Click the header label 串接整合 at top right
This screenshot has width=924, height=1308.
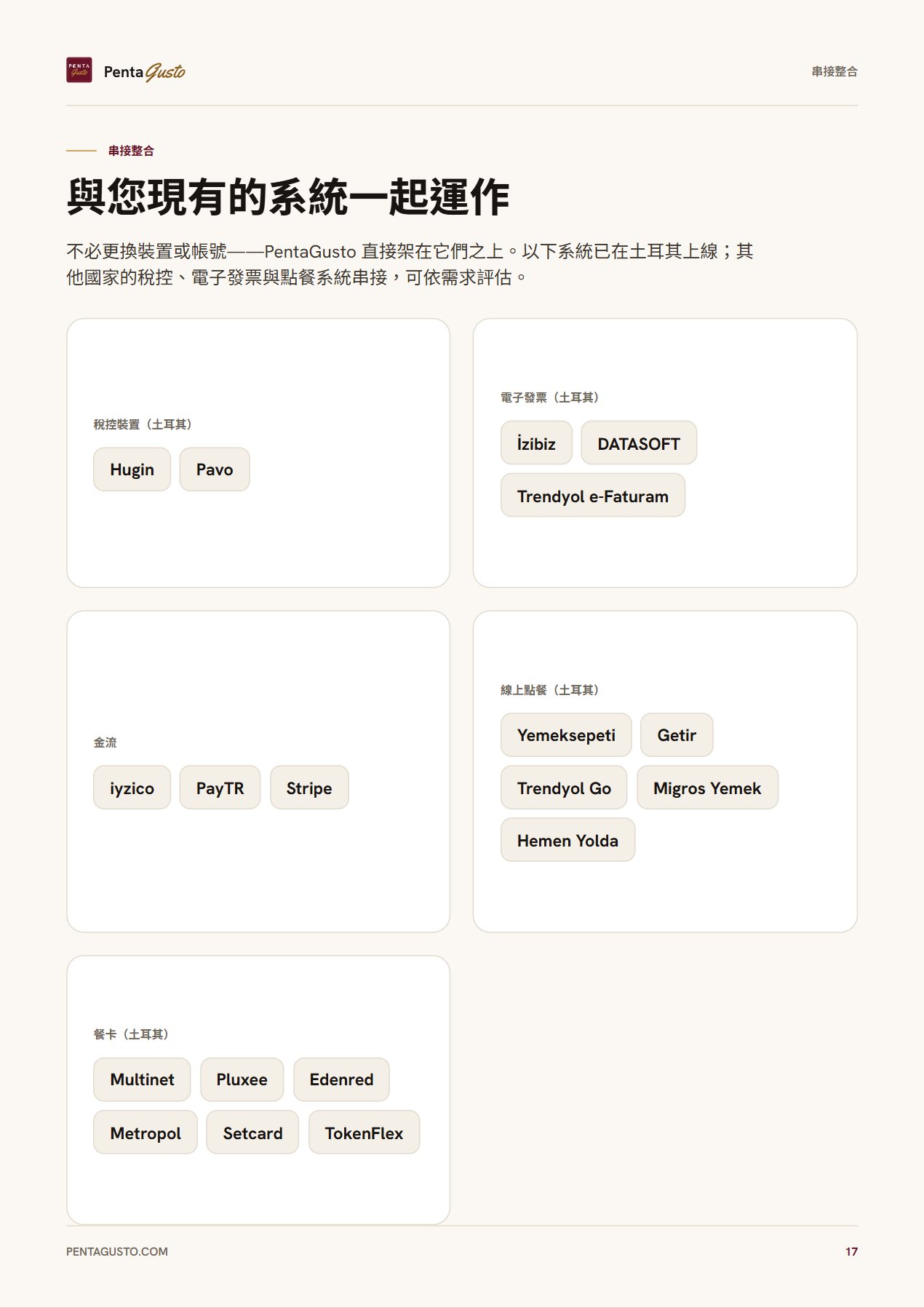click(835, 71)
